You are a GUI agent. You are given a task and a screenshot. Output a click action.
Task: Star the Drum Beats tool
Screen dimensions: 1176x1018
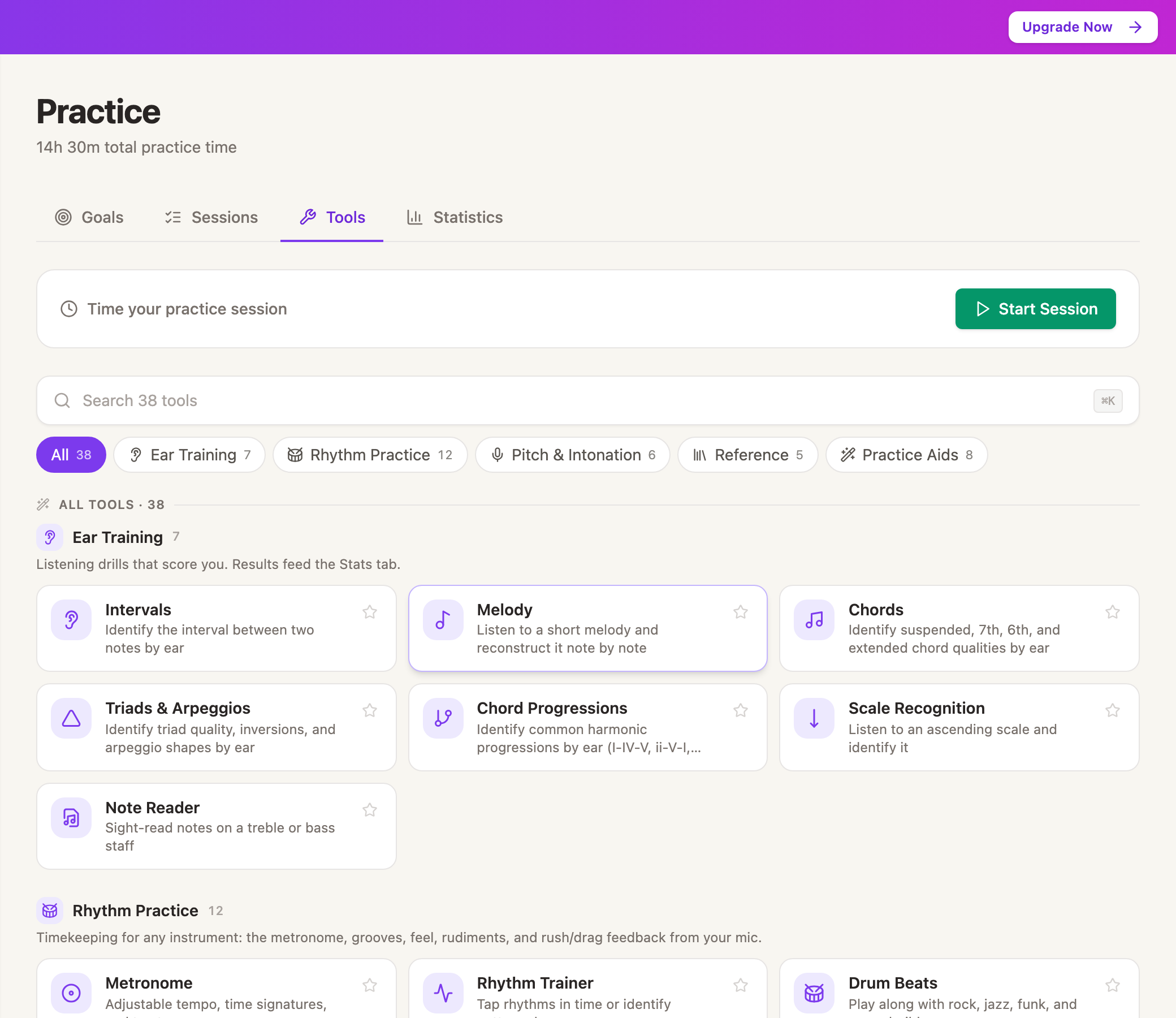coord(1113,985)
